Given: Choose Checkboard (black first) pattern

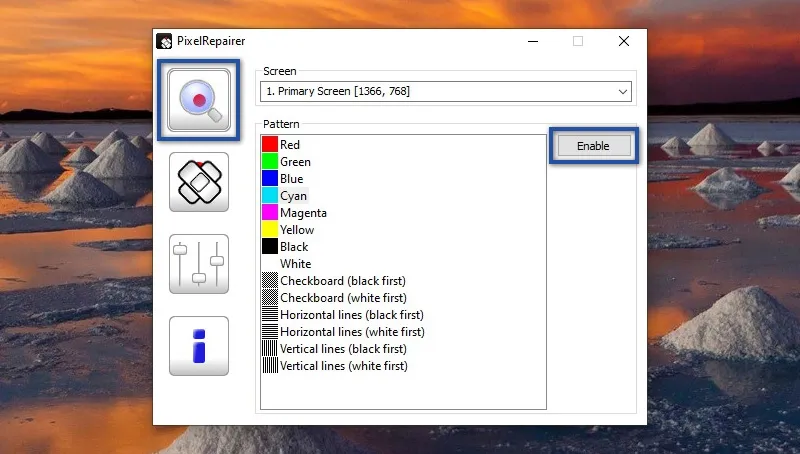Looking at the screenshot, I should [334, 281].
